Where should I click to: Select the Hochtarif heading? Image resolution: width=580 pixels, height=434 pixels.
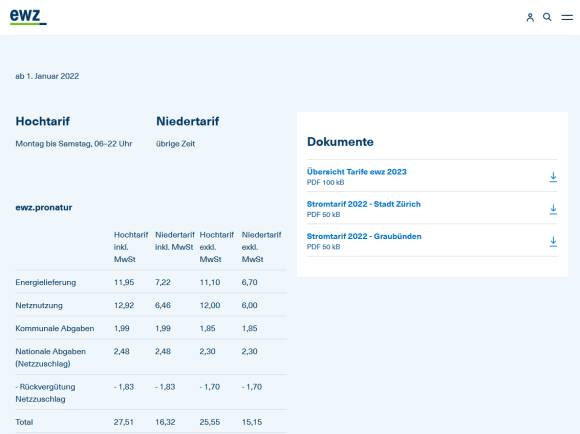click(43, 121)
